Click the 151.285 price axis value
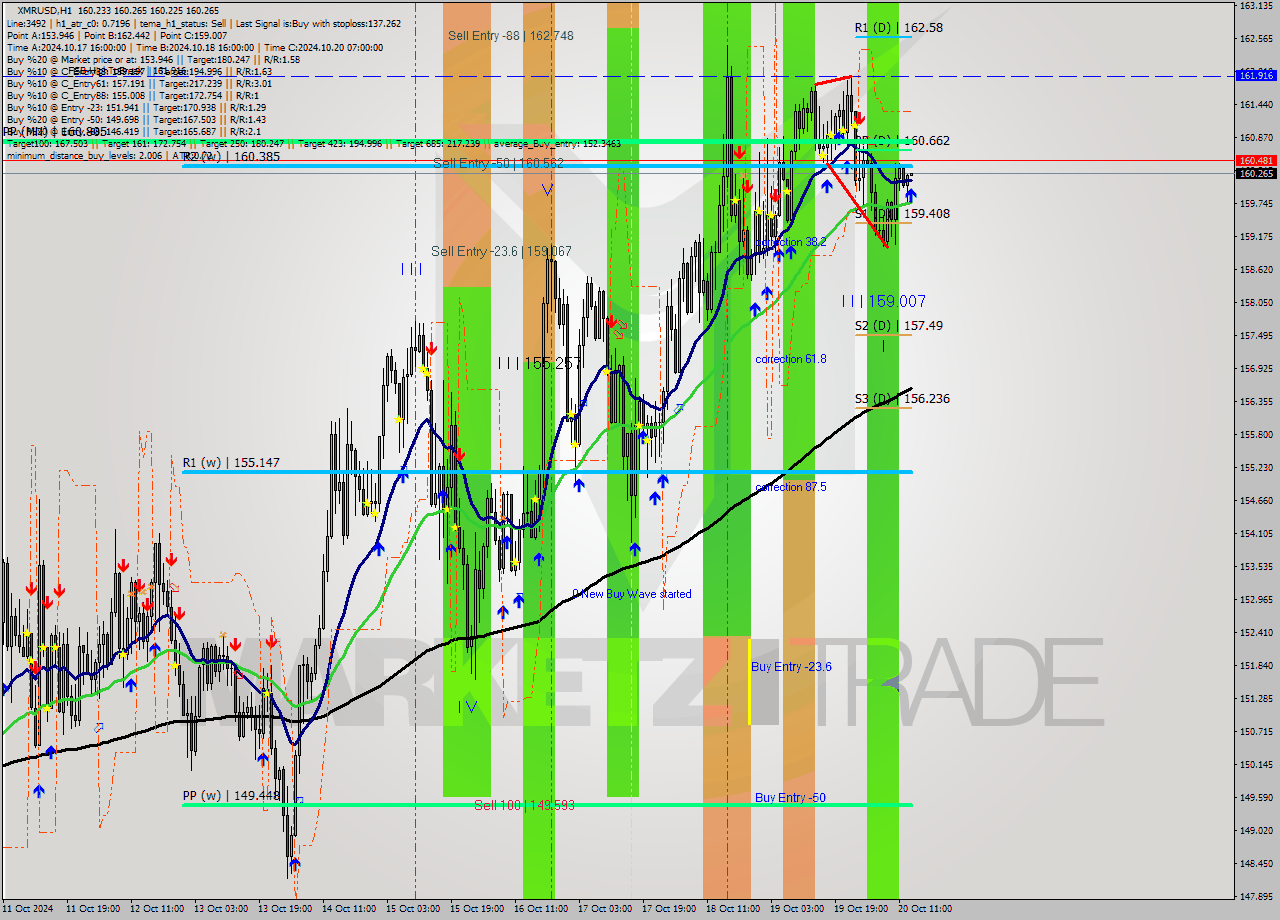Image resolution: width=1280 pixels, height=920 pixels. (x=1256, y=699)
